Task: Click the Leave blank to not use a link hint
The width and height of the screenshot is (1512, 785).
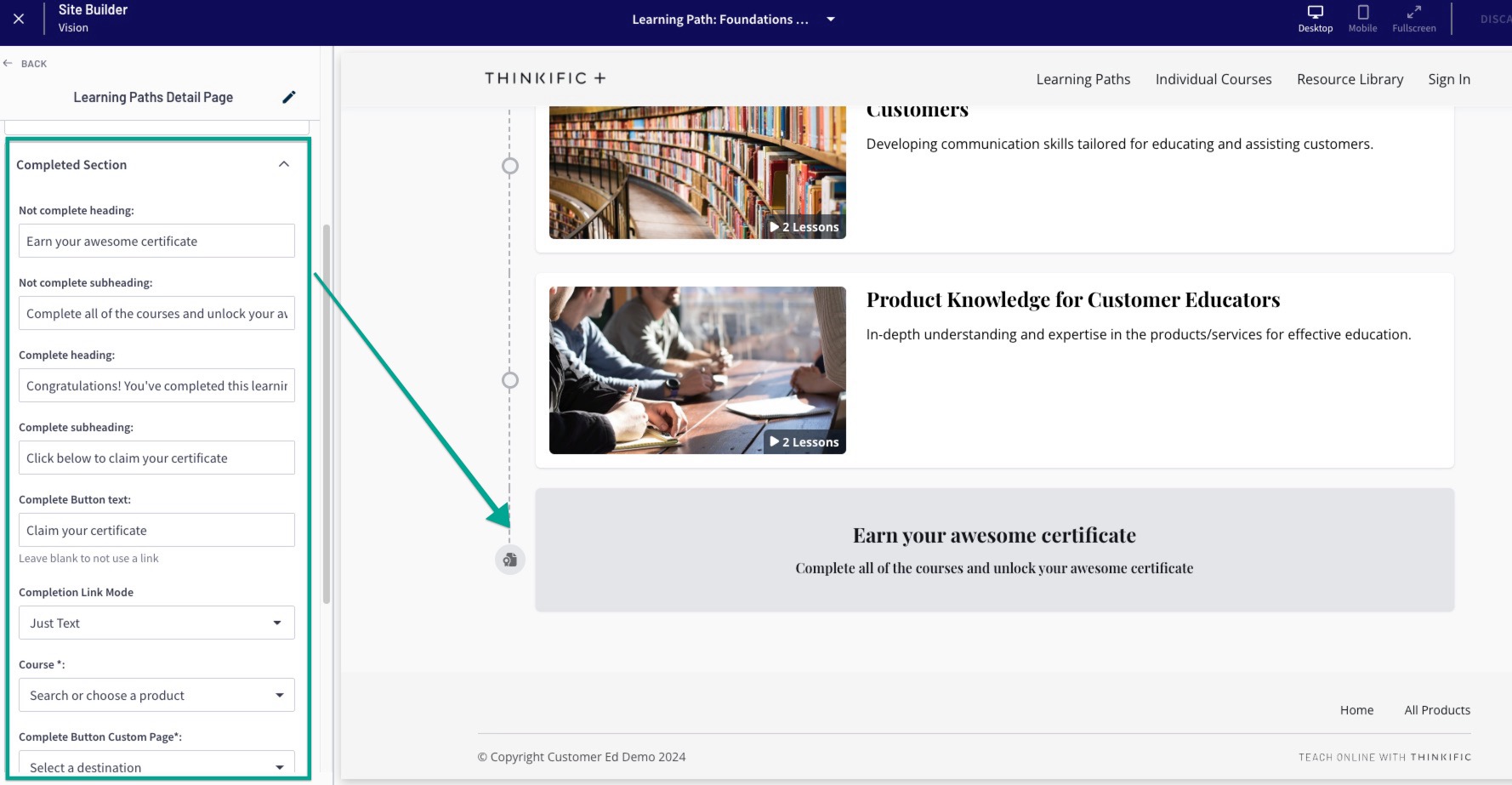Action: (88, 558)
